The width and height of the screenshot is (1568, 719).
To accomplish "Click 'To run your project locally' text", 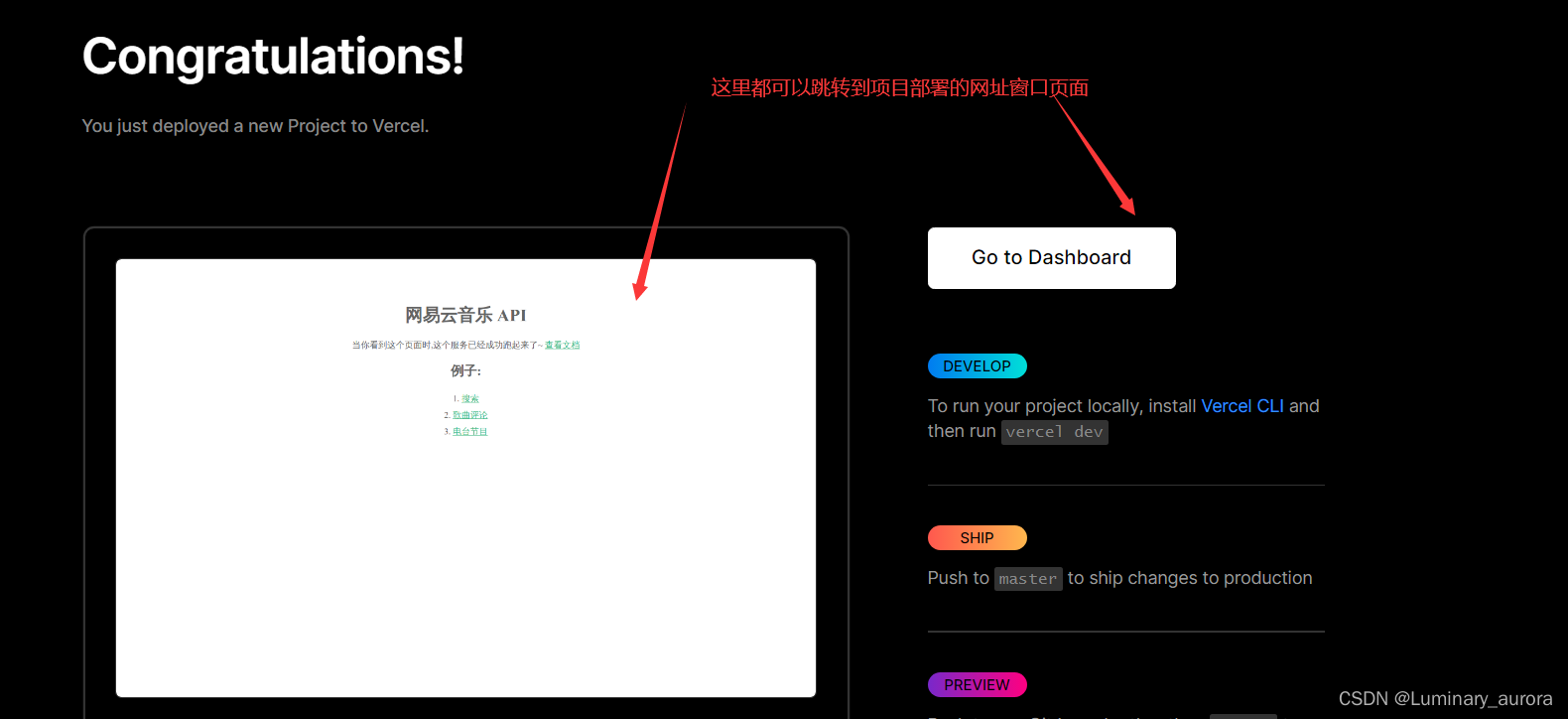I will 1034,406.
